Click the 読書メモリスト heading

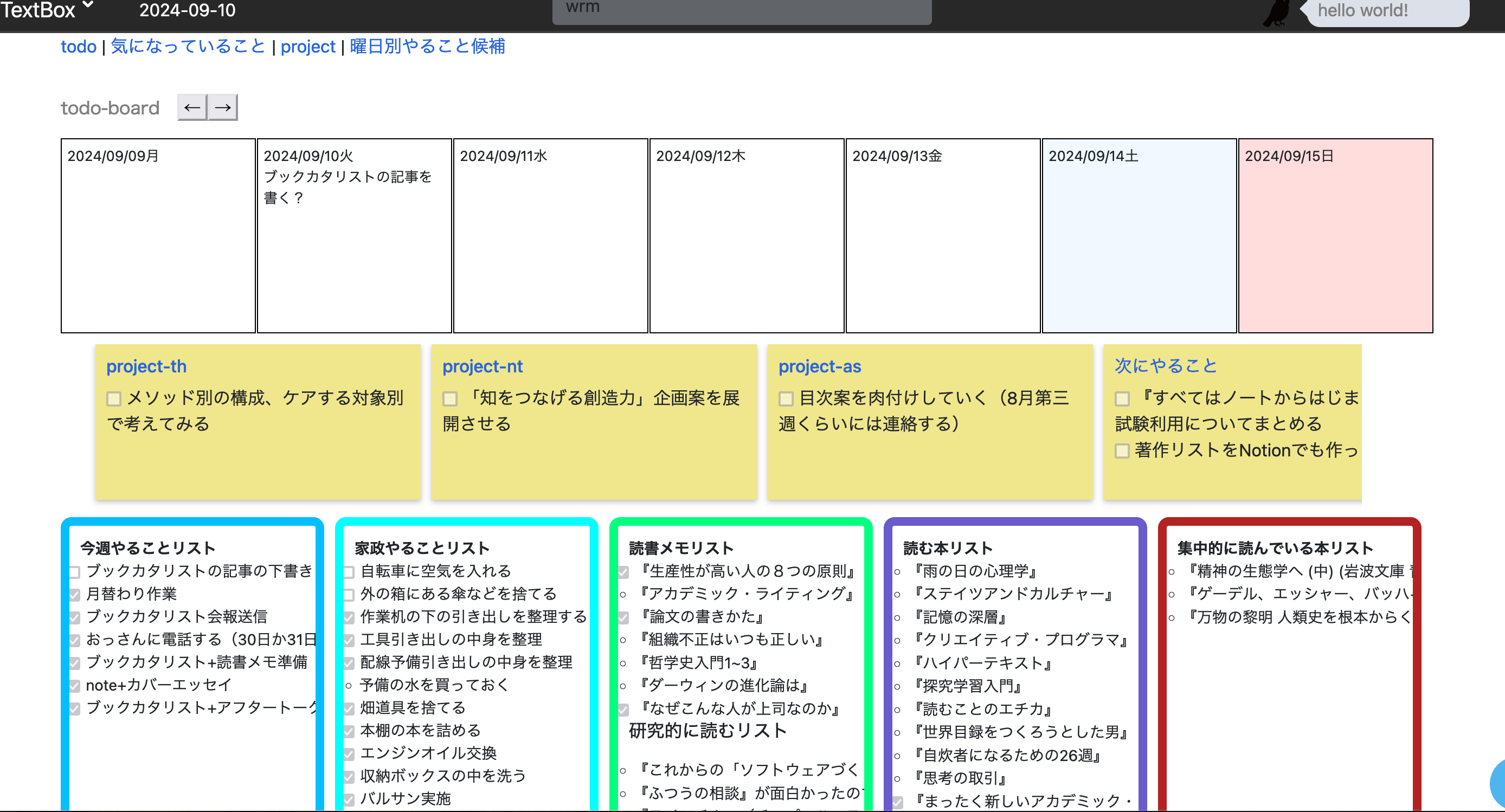pyautogui.click(x=681, y=548)
